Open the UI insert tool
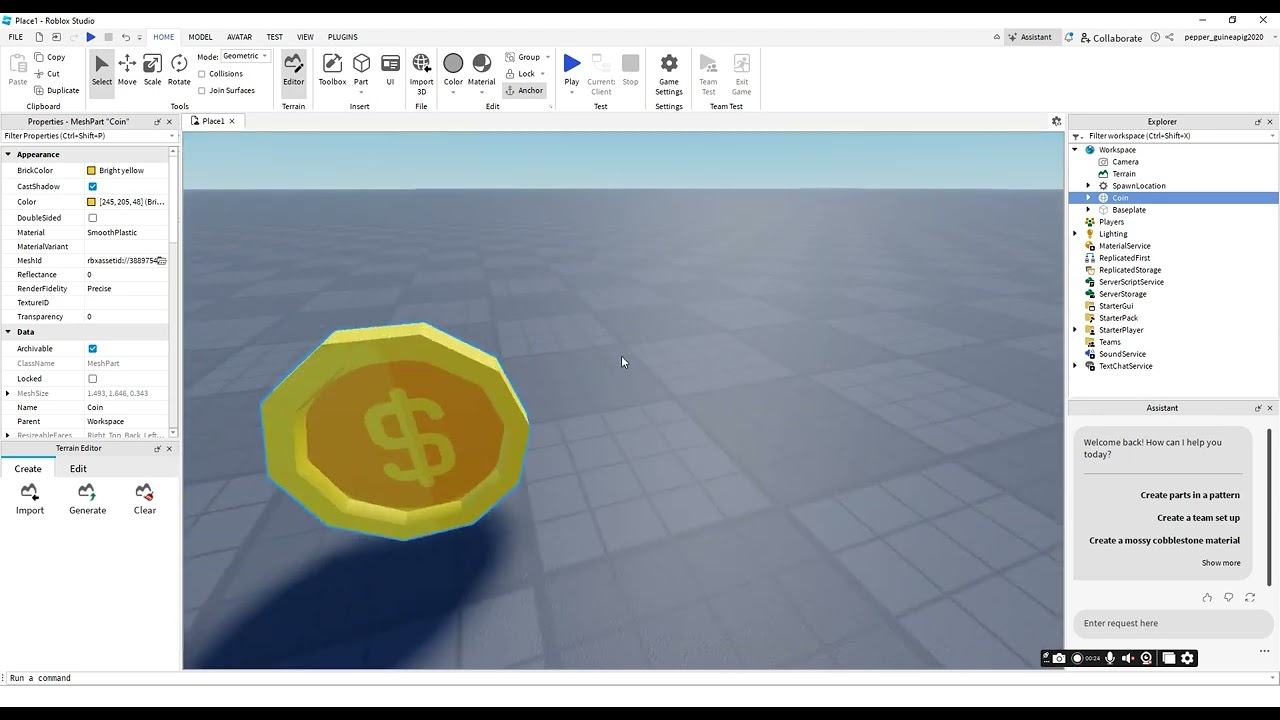 pyautogui.click(x=390, y=70)
